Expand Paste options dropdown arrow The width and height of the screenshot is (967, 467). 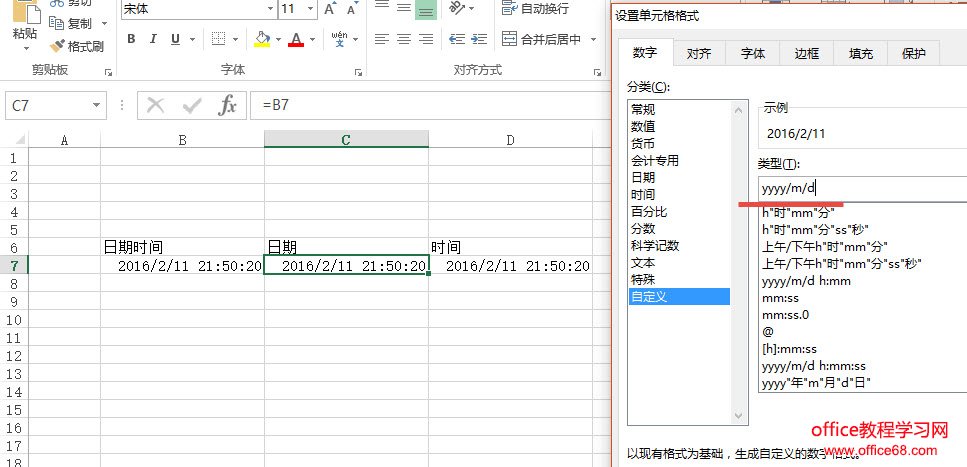[x=26, y=48]
